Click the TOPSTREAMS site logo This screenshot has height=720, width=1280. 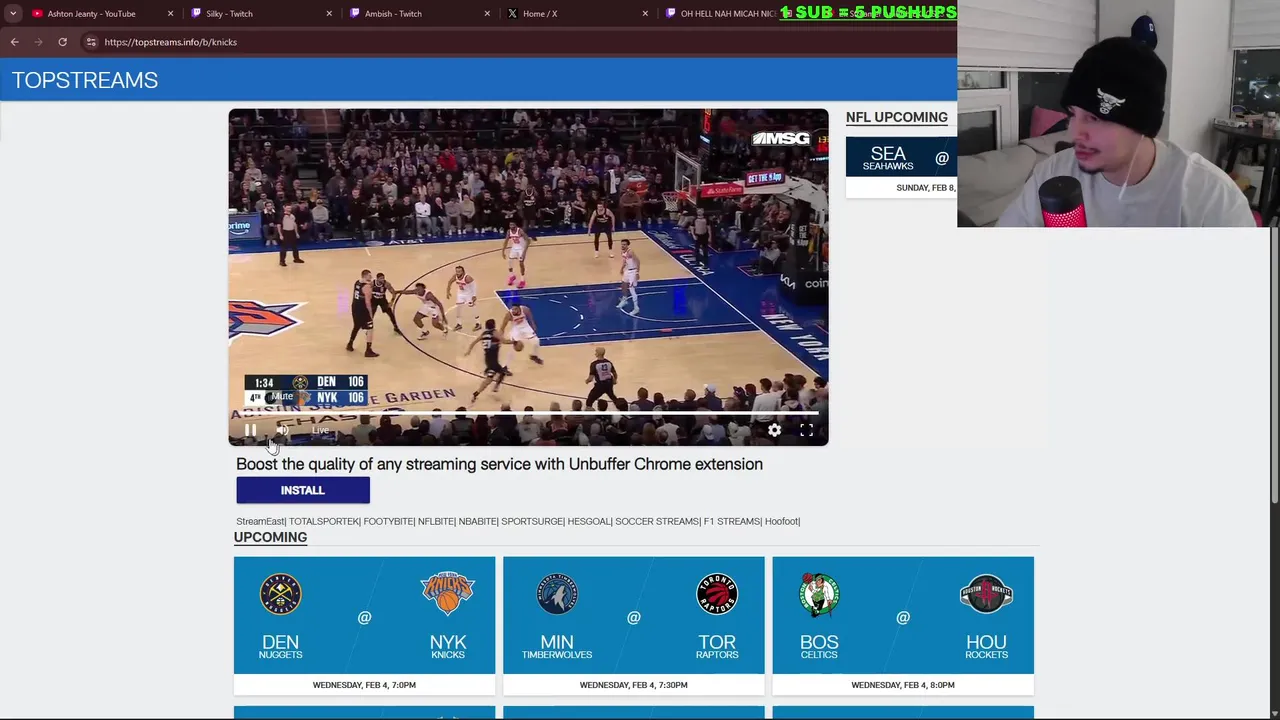pyautogui.click(x=85, y=80)
